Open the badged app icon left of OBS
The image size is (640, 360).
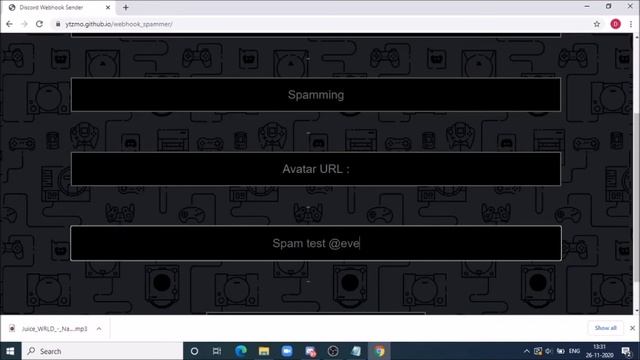click(310, 351)
